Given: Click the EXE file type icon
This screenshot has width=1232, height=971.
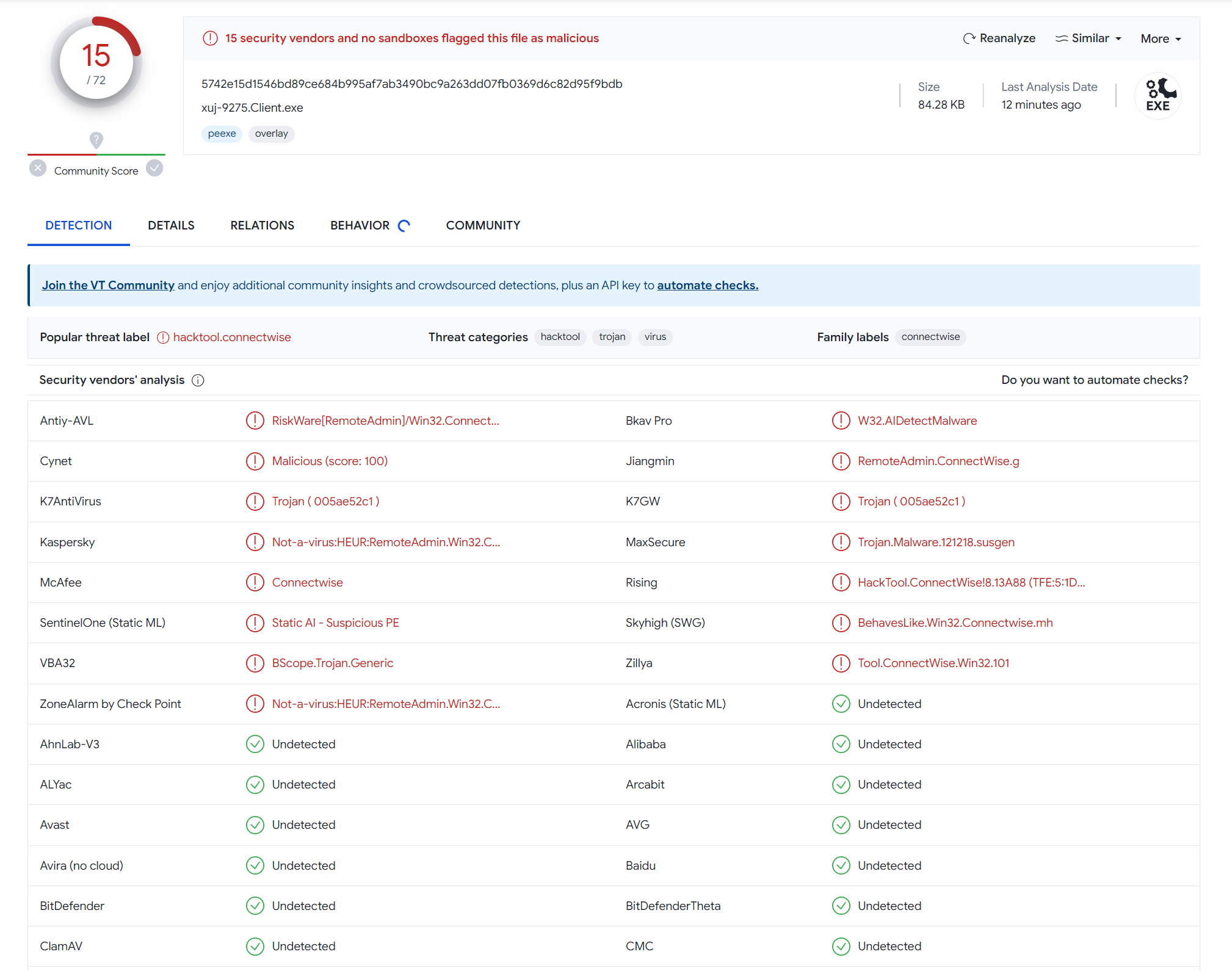Looking at the screenshot, I should coord(1158,96).
